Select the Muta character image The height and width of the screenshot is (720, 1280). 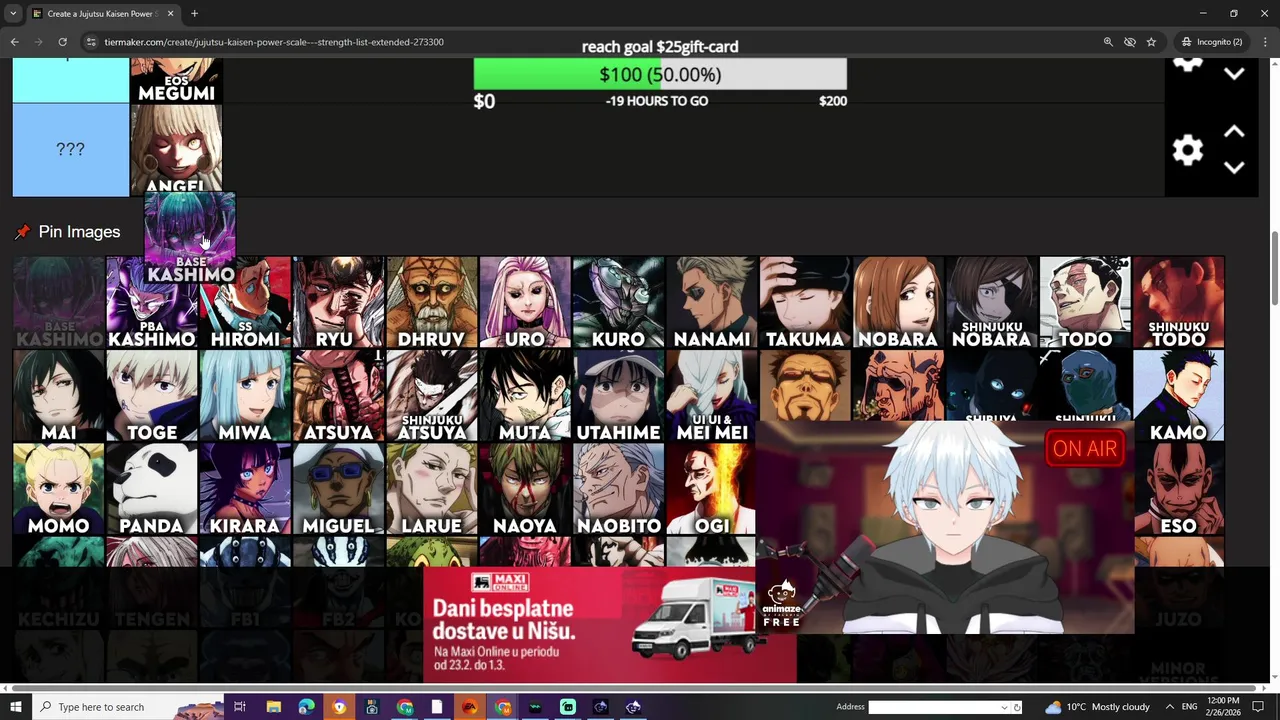tap(525, 396)
